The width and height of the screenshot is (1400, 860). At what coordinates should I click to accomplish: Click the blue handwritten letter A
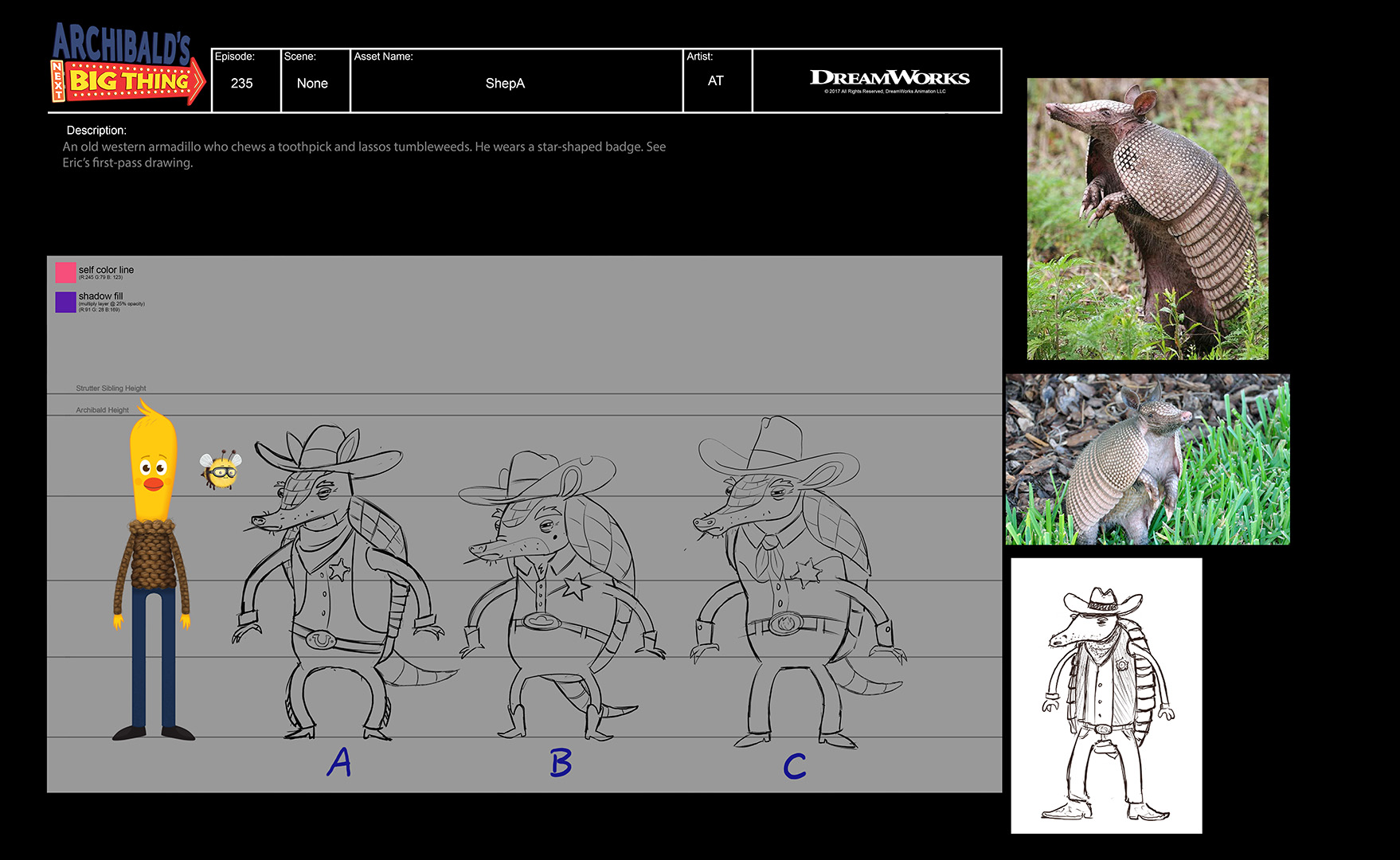(x=339, y=762)
